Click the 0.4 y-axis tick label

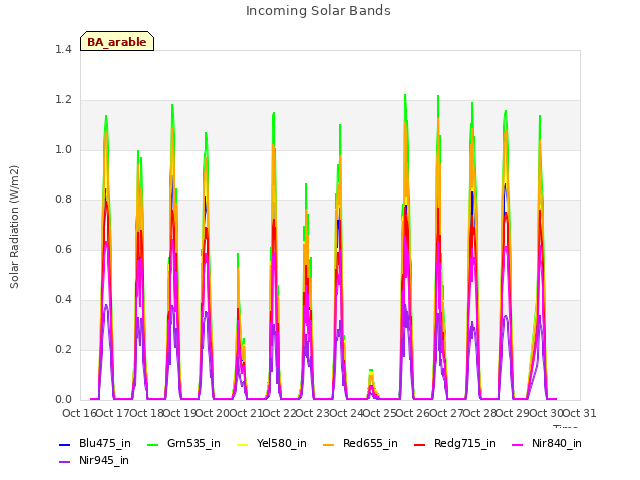[x=63, y=300]
